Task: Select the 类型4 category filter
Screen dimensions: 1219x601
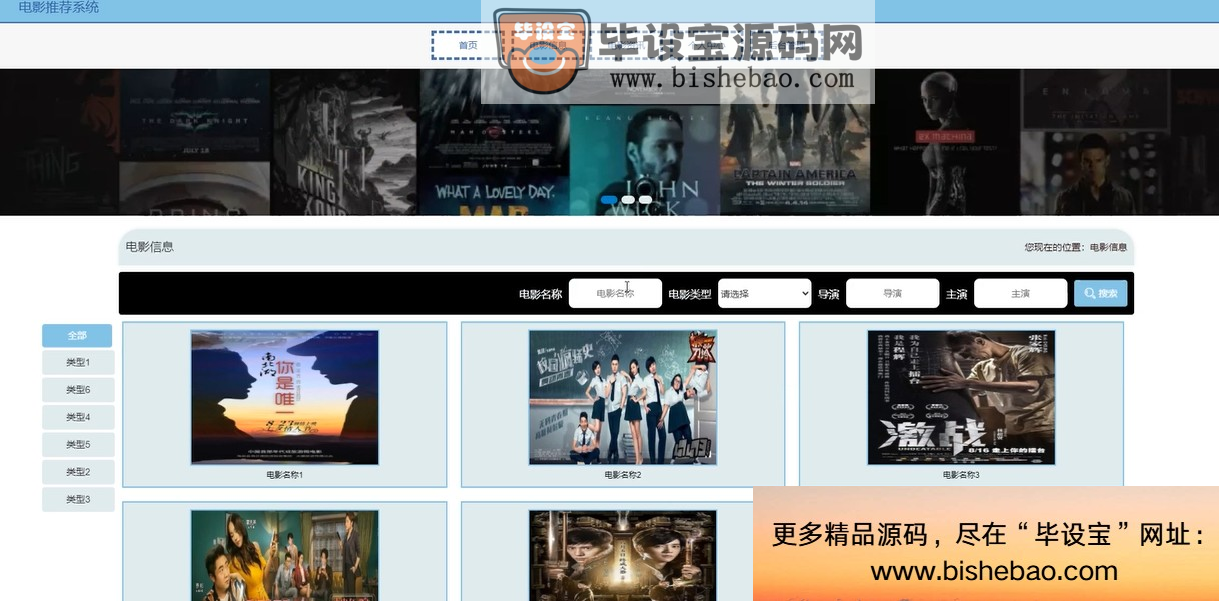Action: click(77, 418)
